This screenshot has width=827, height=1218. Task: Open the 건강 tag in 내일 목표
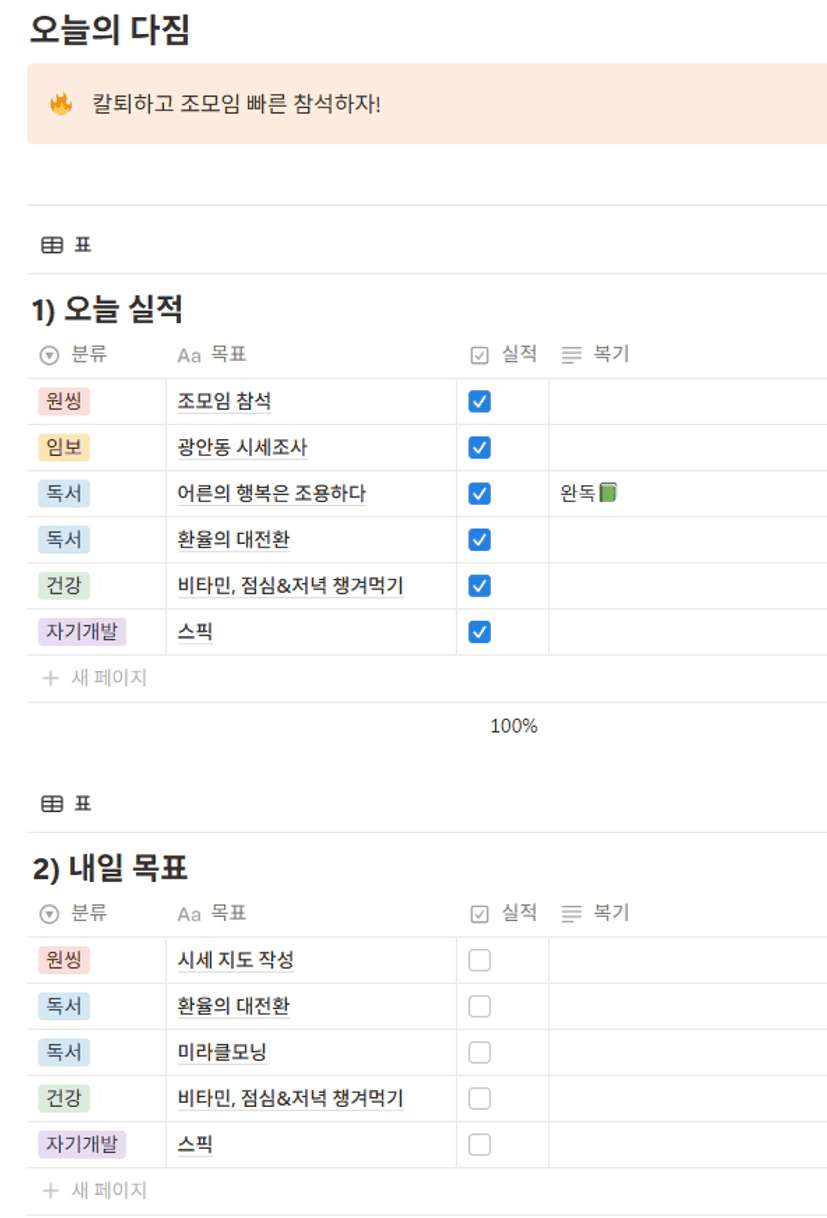(64, 1099)
